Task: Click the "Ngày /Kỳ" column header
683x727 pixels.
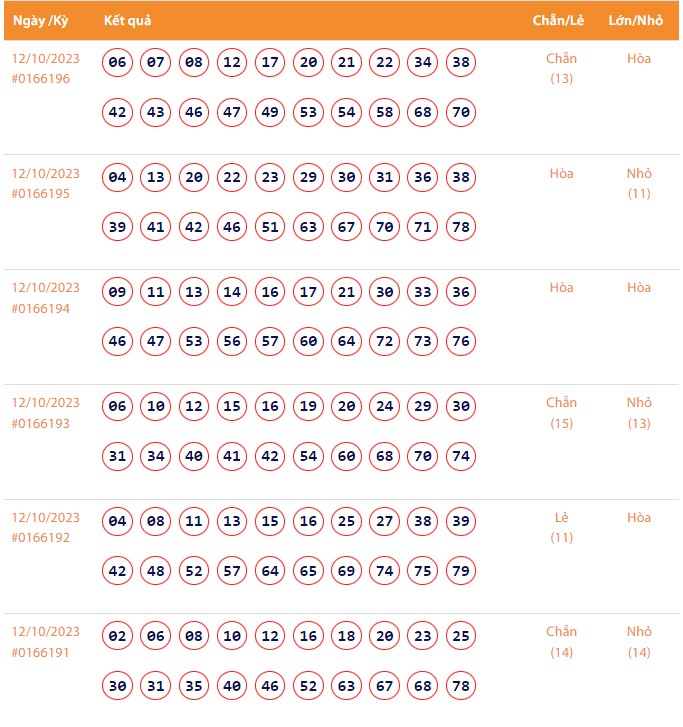Action: pyautogui.click(x=40, y=21)
